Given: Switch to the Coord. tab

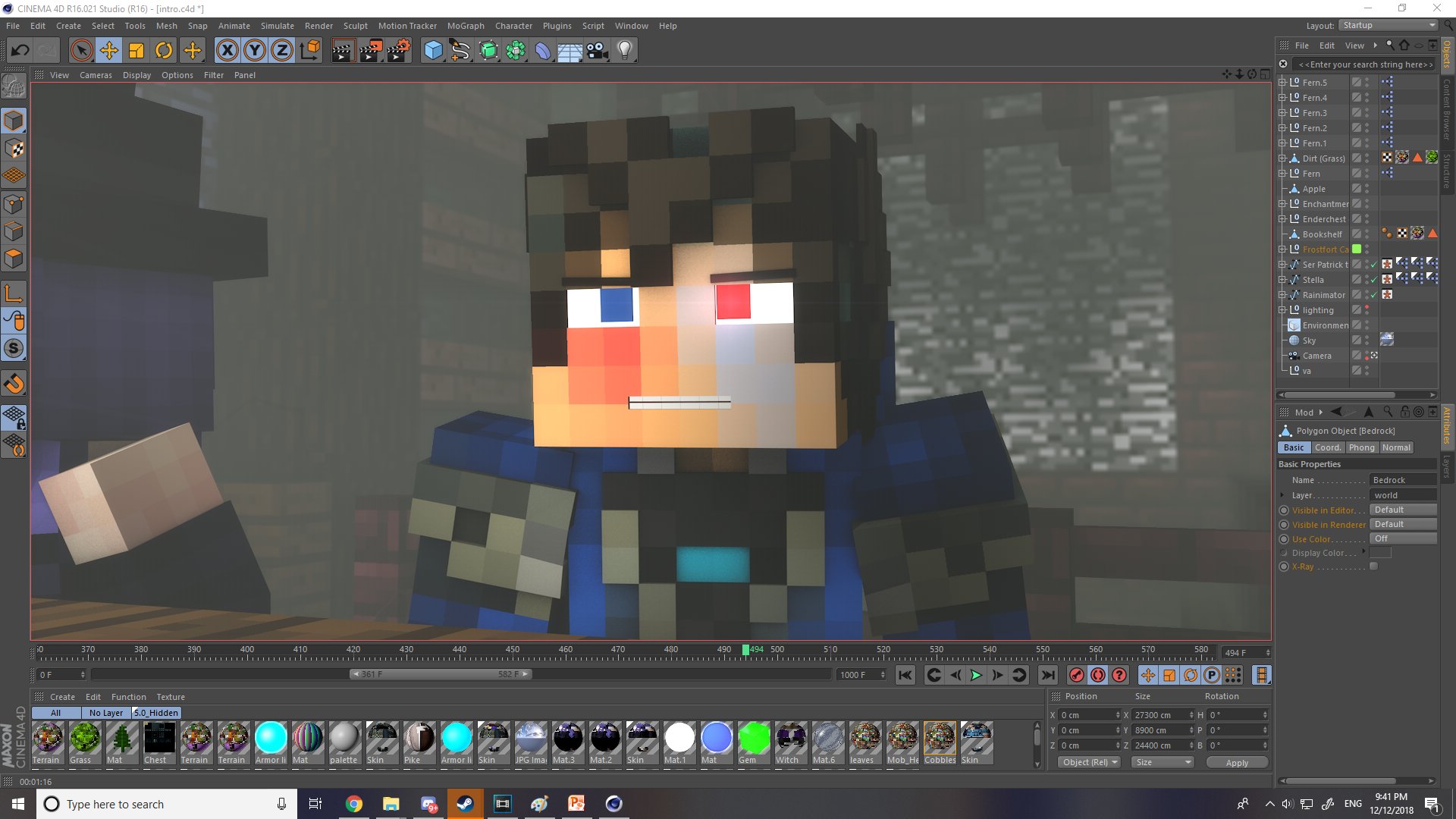Looking at the screenshot, I should click(x=1327, y=447).
